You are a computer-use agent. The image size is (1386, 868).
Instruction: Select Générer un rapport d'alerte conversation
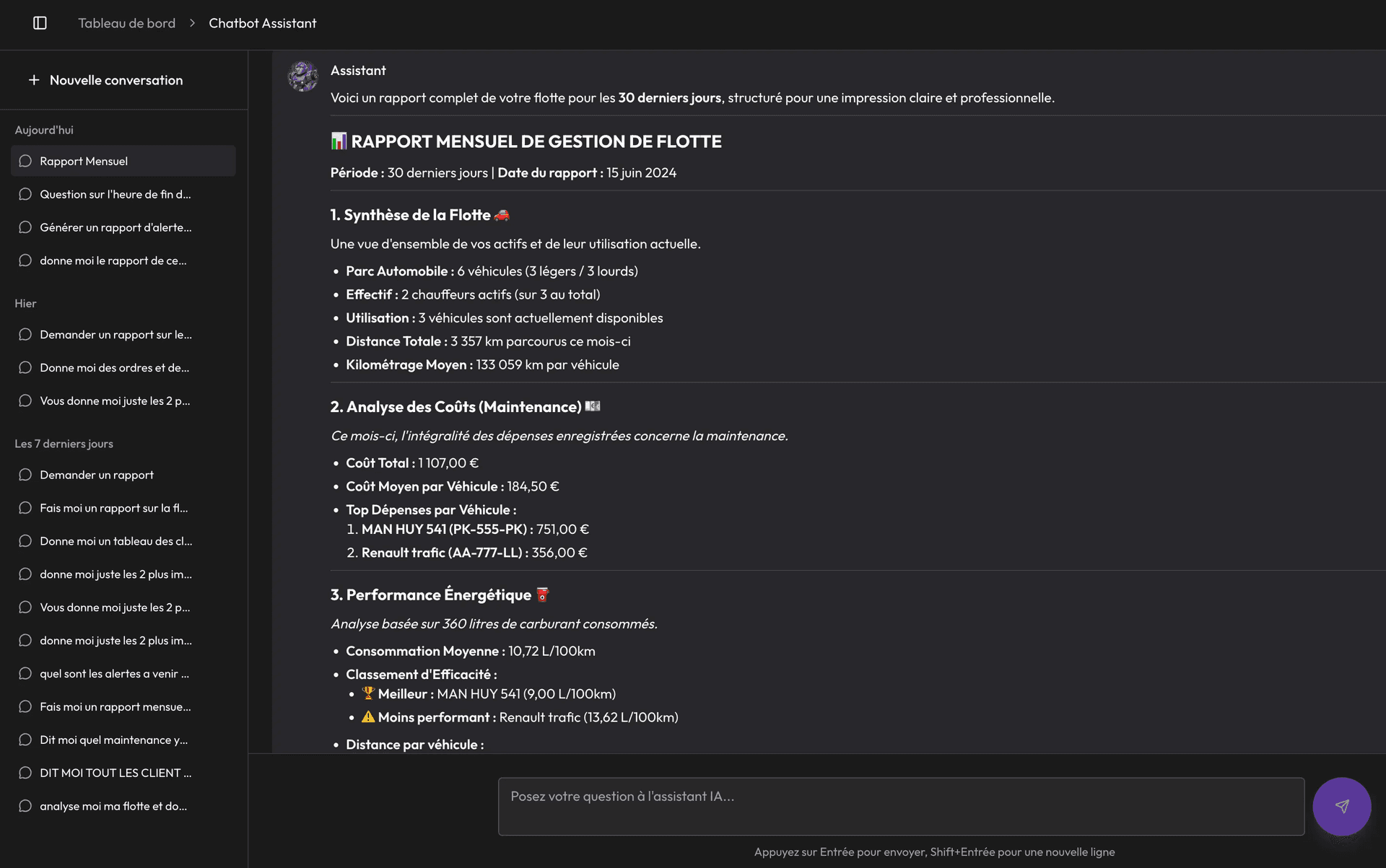(x=115, y=227)
